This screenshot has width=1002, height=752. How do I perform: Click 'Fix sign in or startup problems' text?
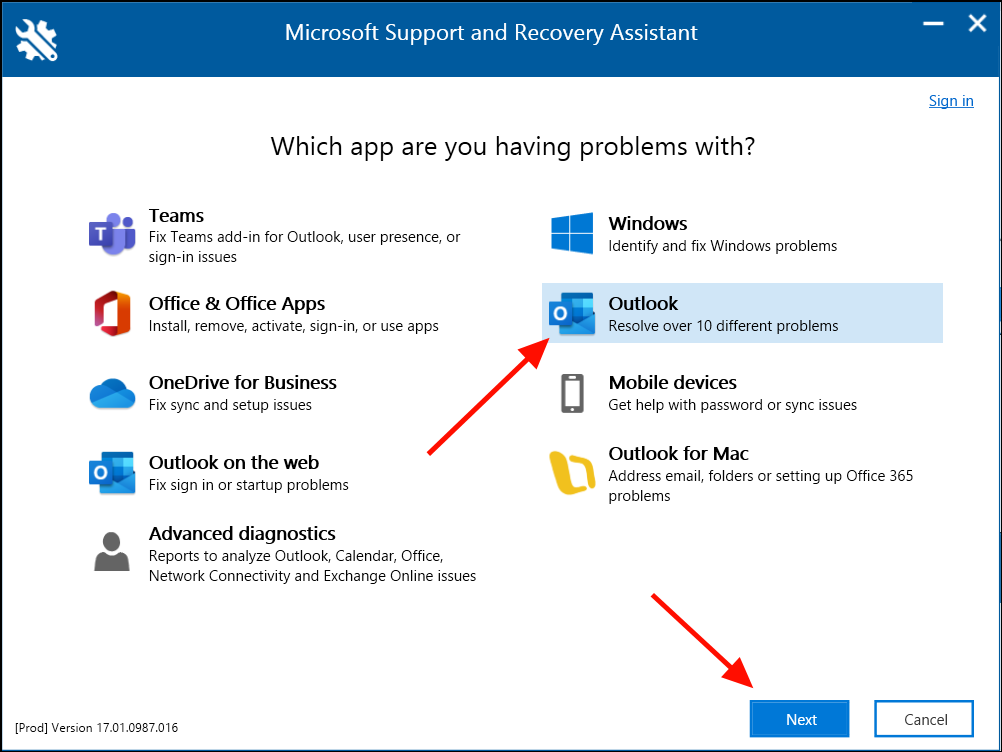click(249, 485)
